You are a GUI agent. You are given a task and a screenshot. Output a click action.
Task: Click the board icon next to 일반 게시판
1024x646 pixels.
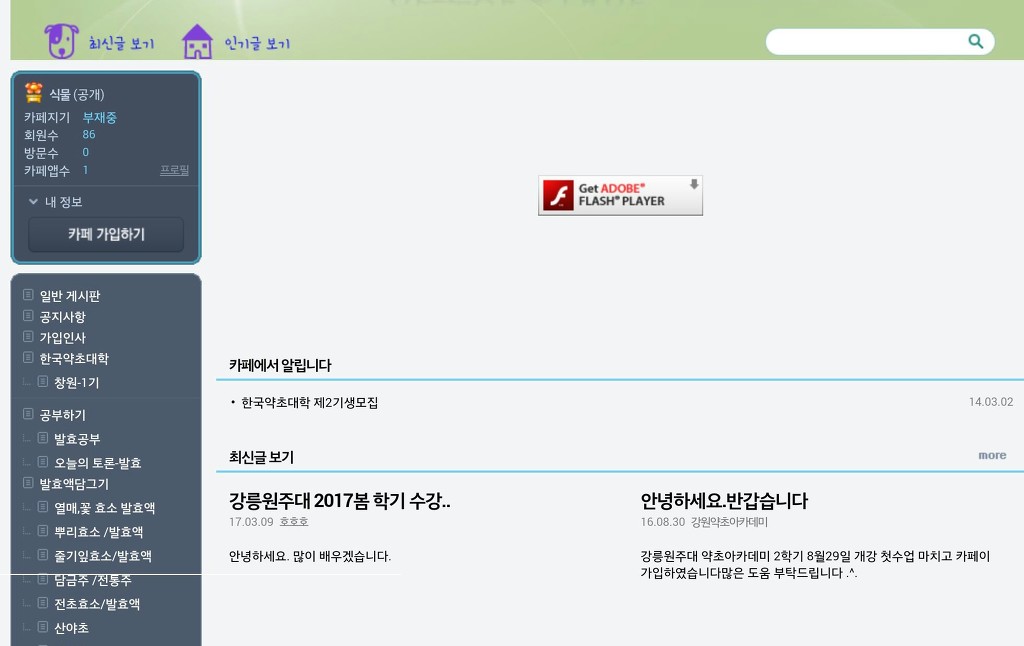[x=28, y=295]
